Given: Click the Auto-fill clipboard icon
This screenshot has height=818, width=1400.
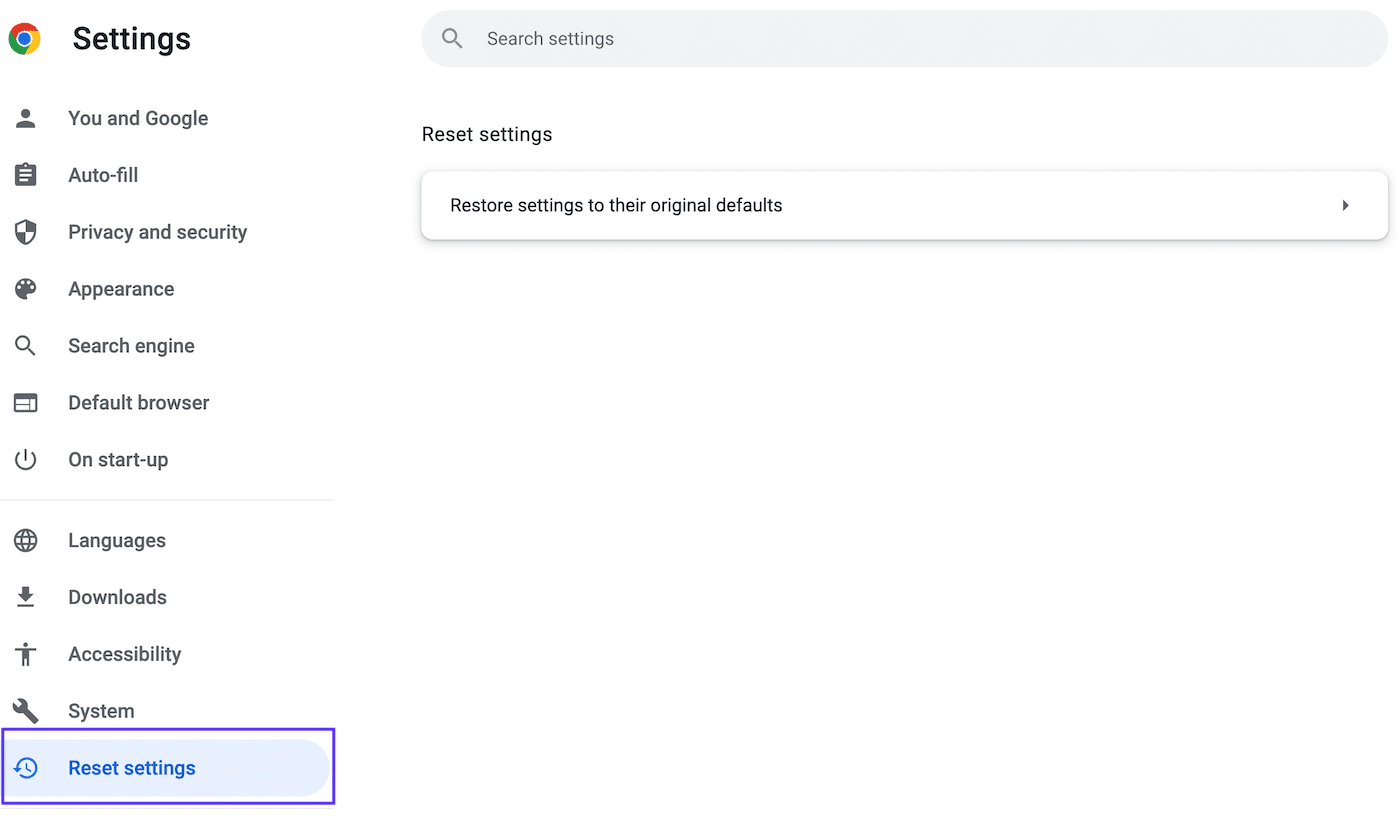Looking at the screenshot, I should click(x=25, y=174).
